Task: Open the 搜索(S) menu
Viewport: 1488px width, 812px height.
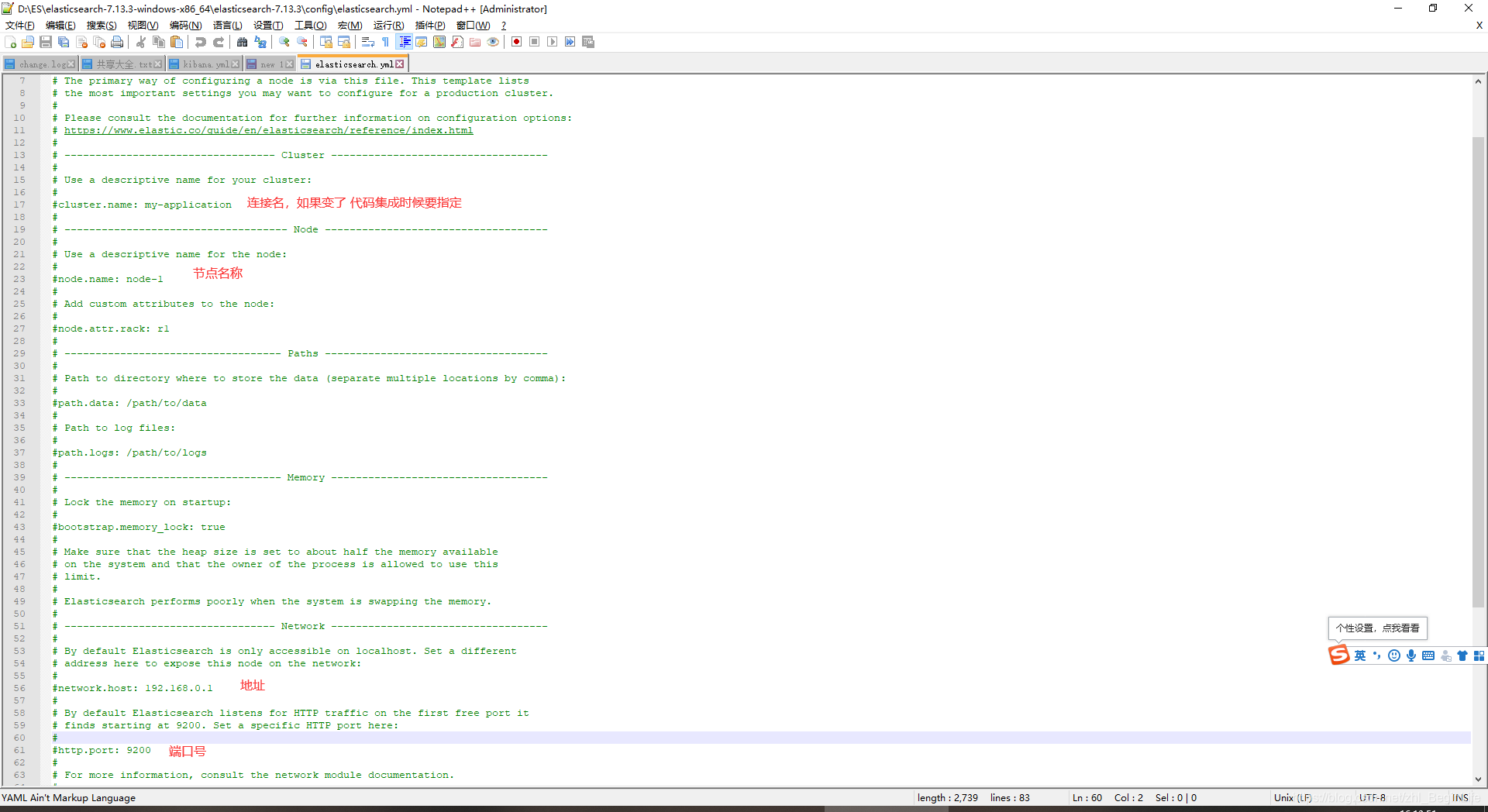Action: coord(102,26)
